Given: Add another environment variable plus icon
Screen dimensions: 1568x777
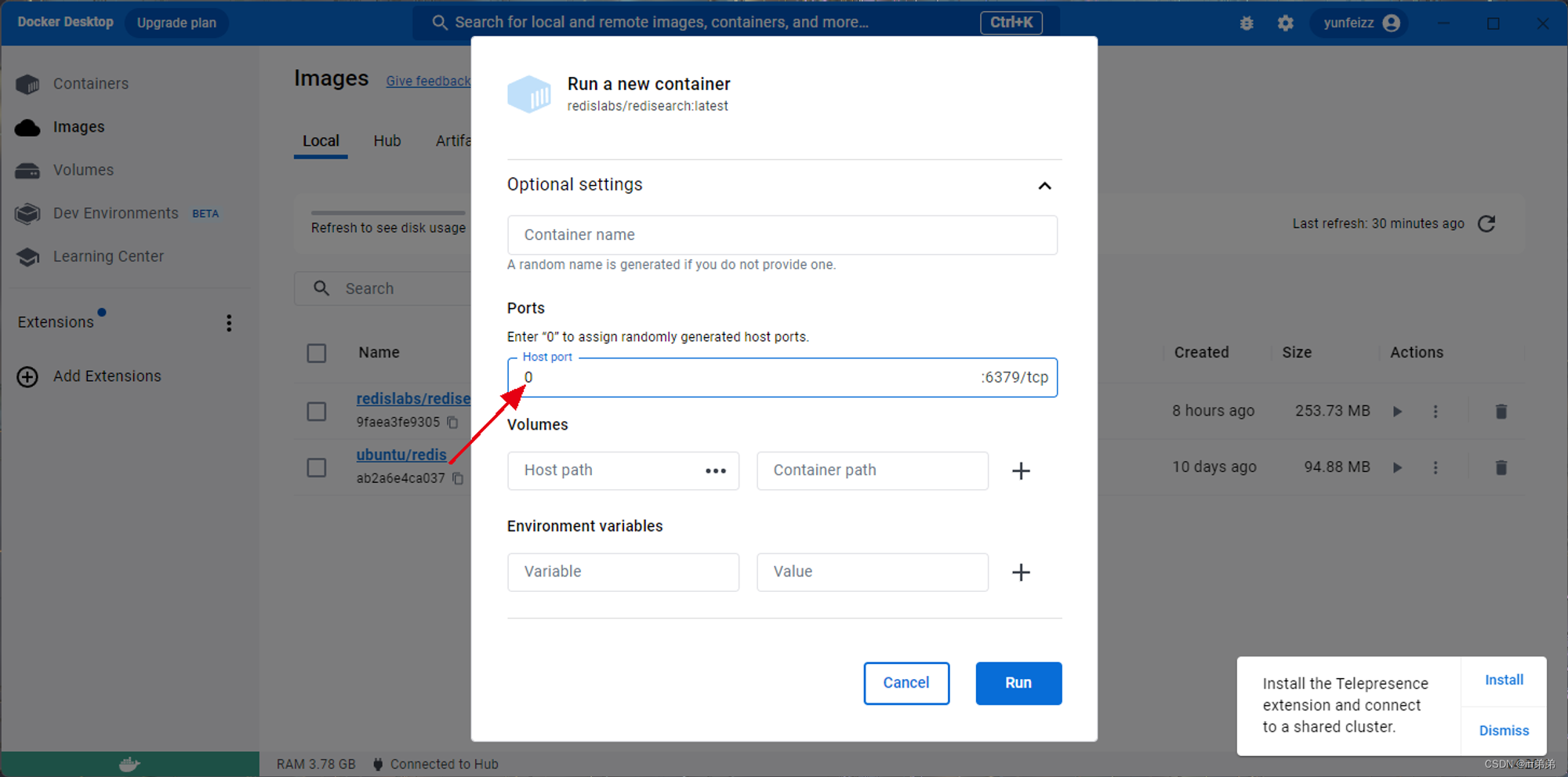Looking at the screenshot, I should click(1021, 572).
